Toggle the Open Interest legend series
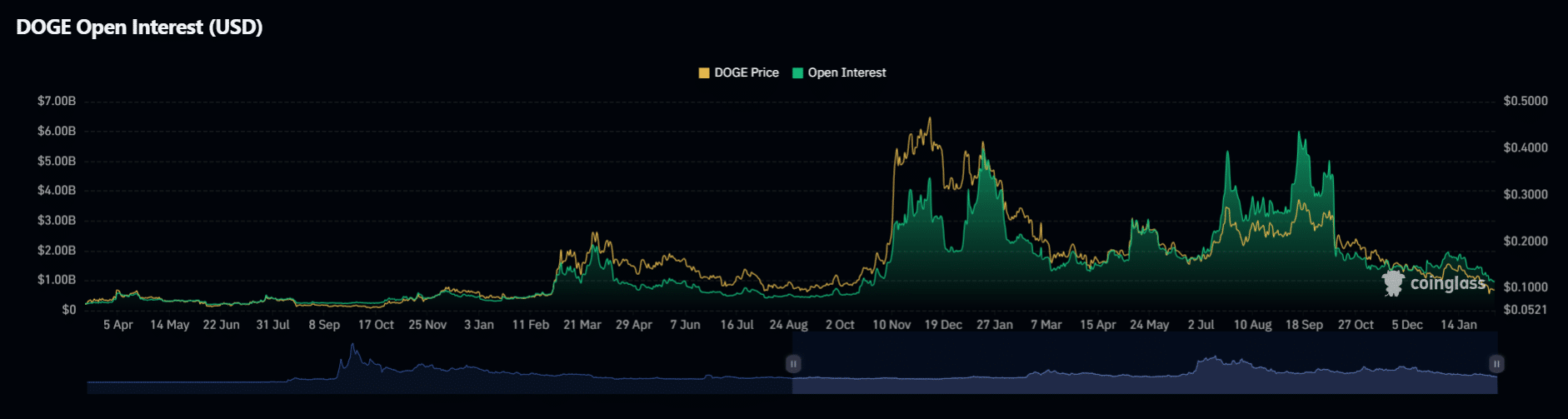Viewport: 1568px width, 419px height. point(839,72)
